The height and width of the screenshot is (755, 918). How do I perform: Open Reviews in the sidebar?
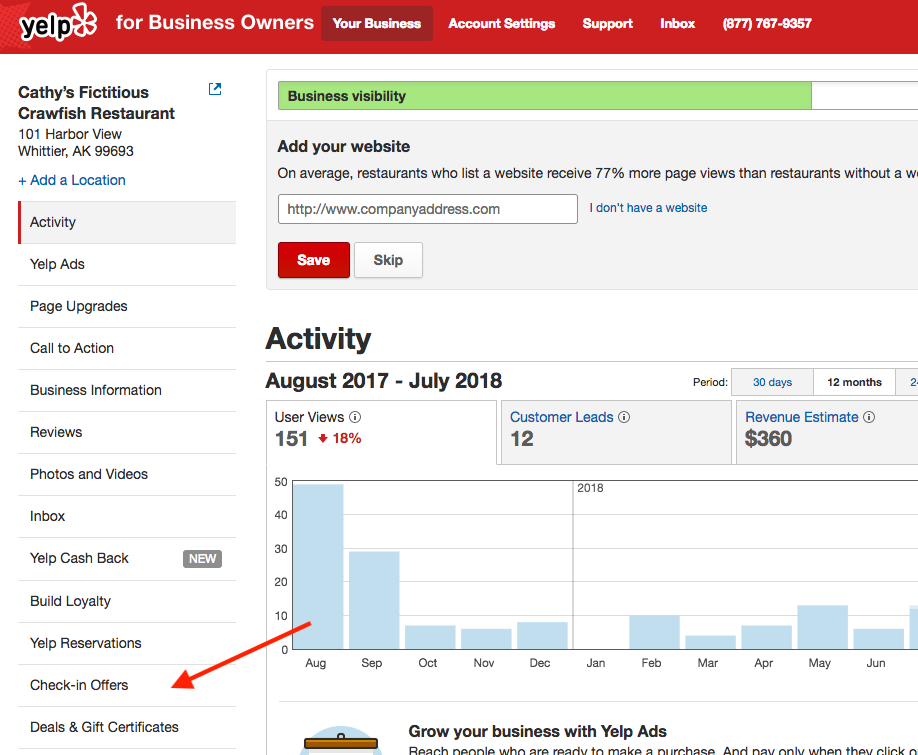click(x=127, y=433)
